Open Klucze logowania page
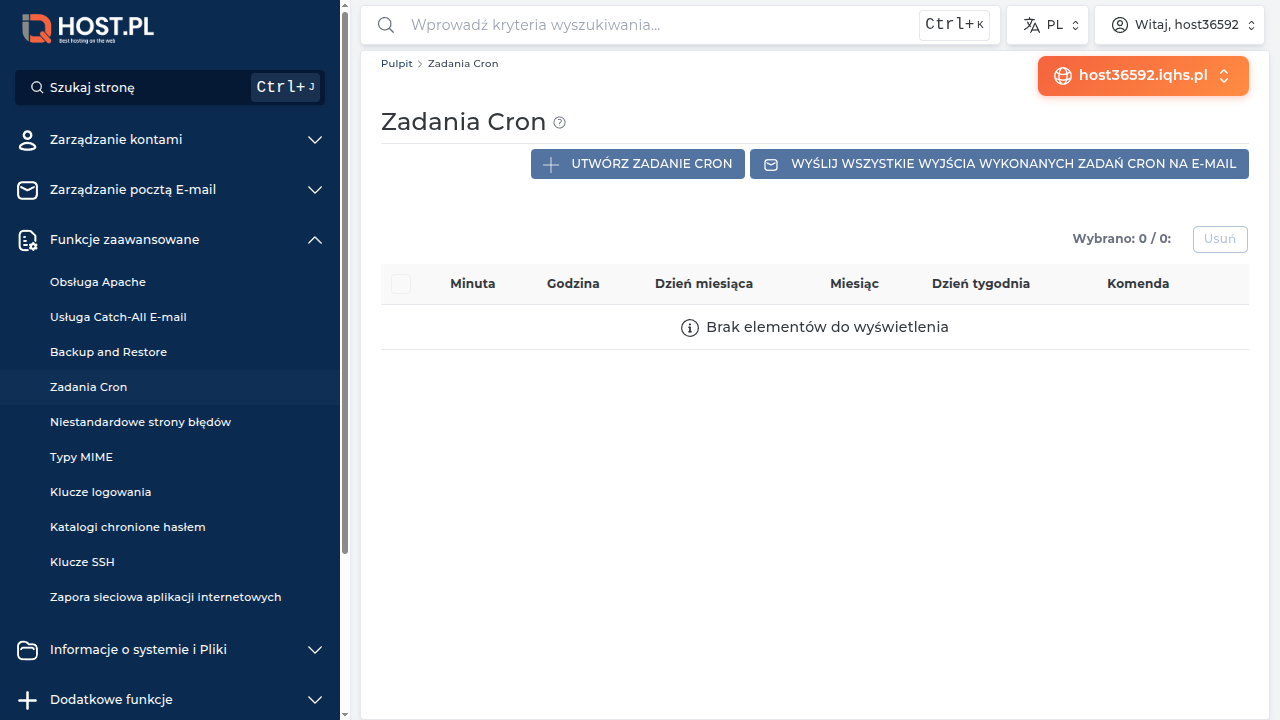The height and width of the screenshot is (720, 1280). pos(100,492)
